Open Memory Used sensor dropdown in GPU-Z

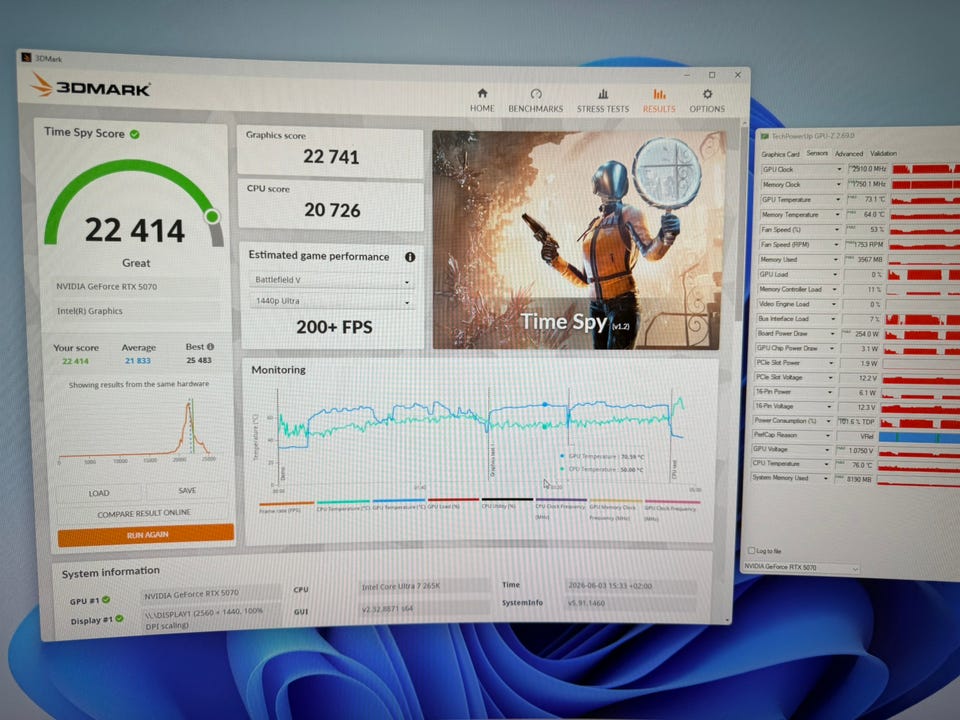tap(836, 260)
